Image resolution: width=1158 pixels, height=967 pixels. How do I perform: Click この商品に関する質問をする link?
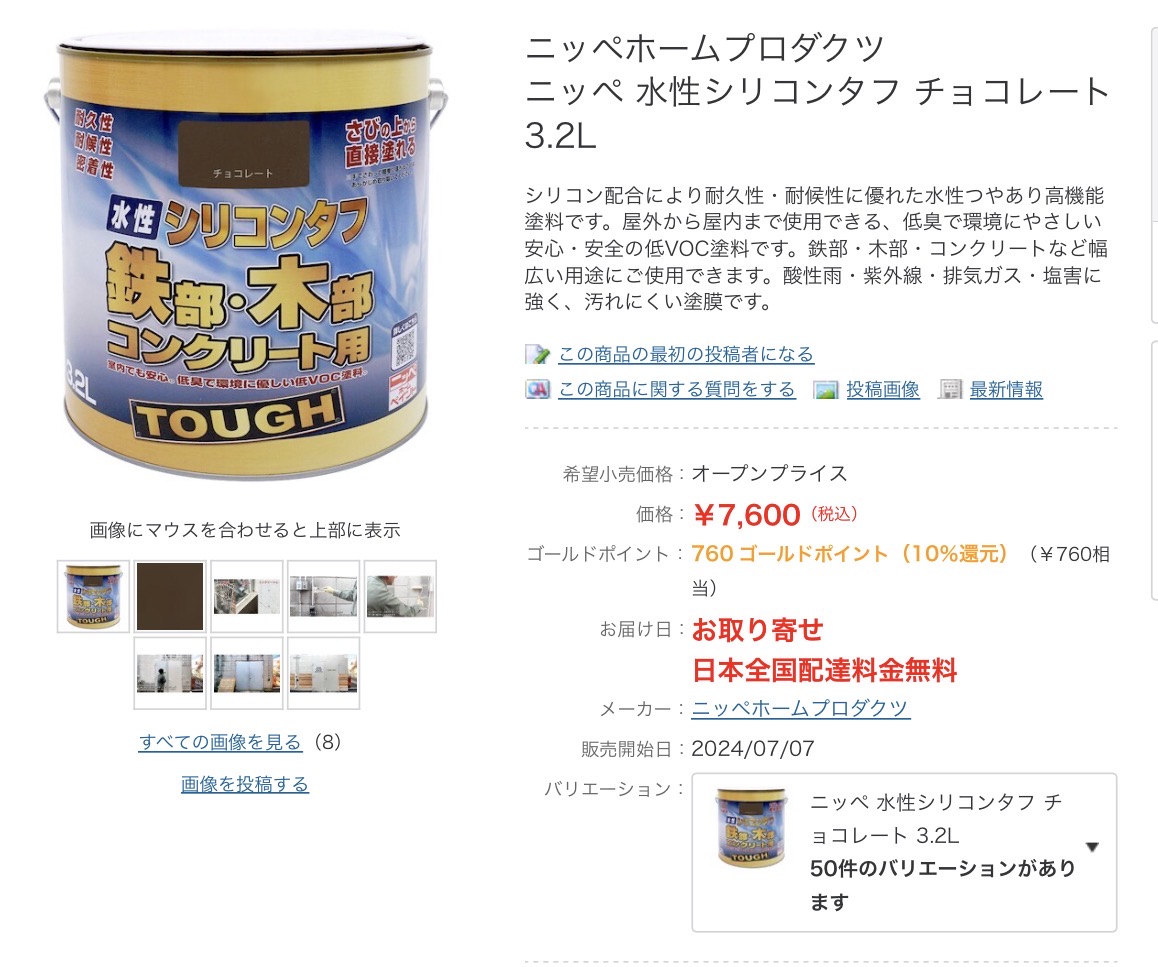[676, 389]
